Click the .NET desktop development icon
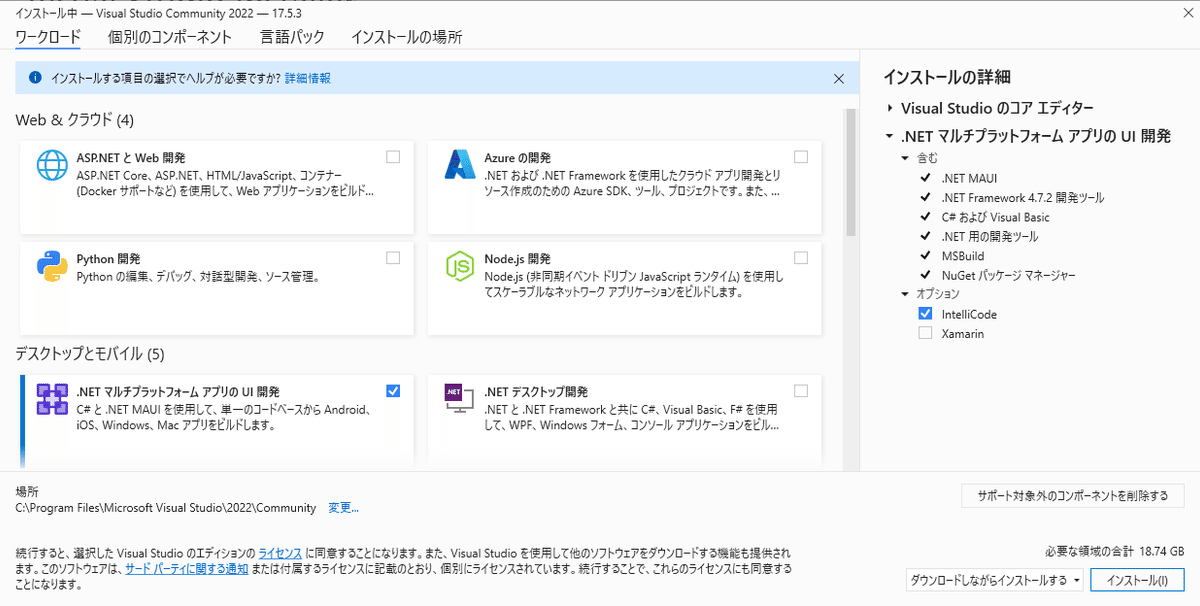 click(x=459, y=399)
